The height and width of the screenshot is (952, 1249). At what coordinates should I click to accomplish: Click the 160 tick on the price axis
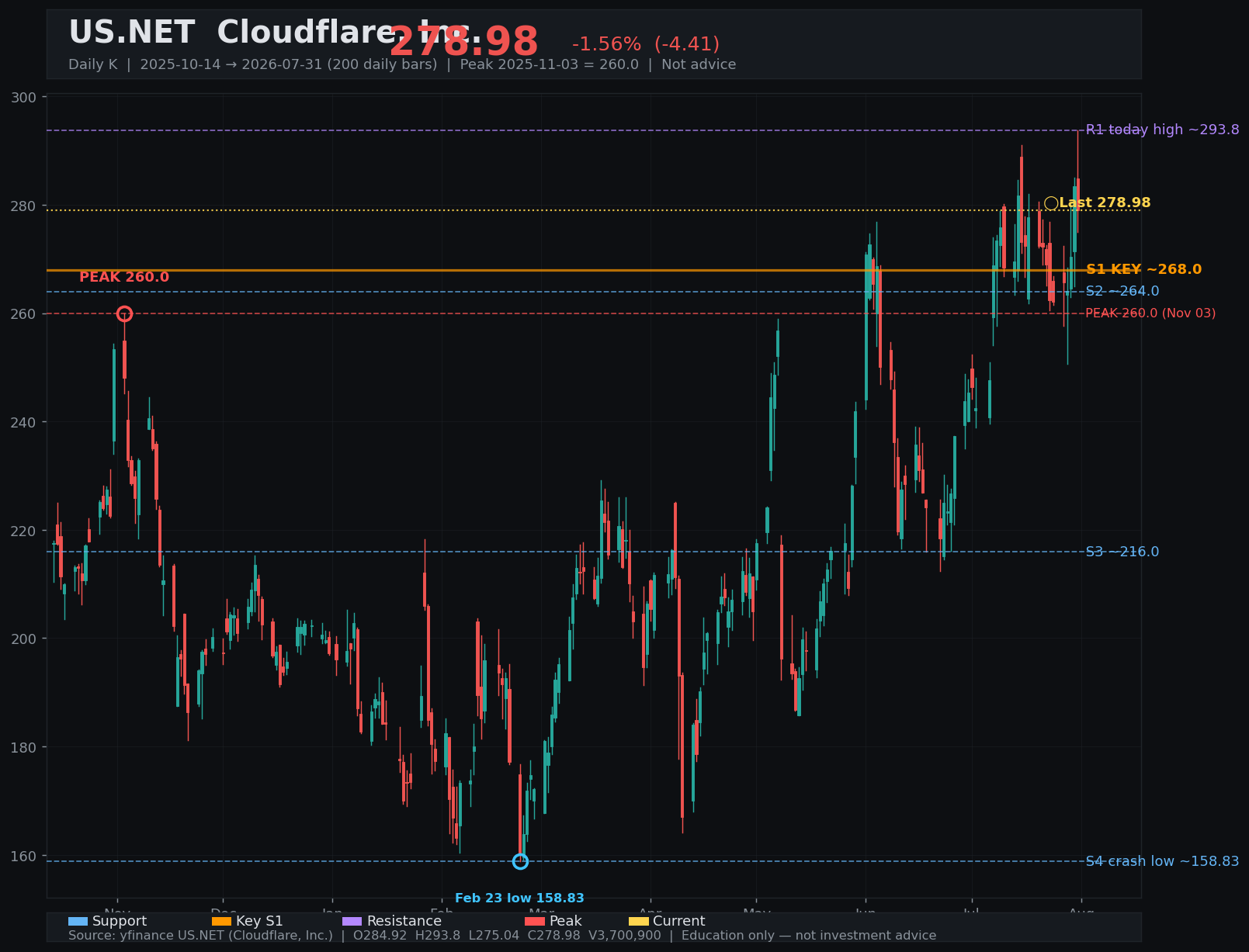[x=25, y=857]
